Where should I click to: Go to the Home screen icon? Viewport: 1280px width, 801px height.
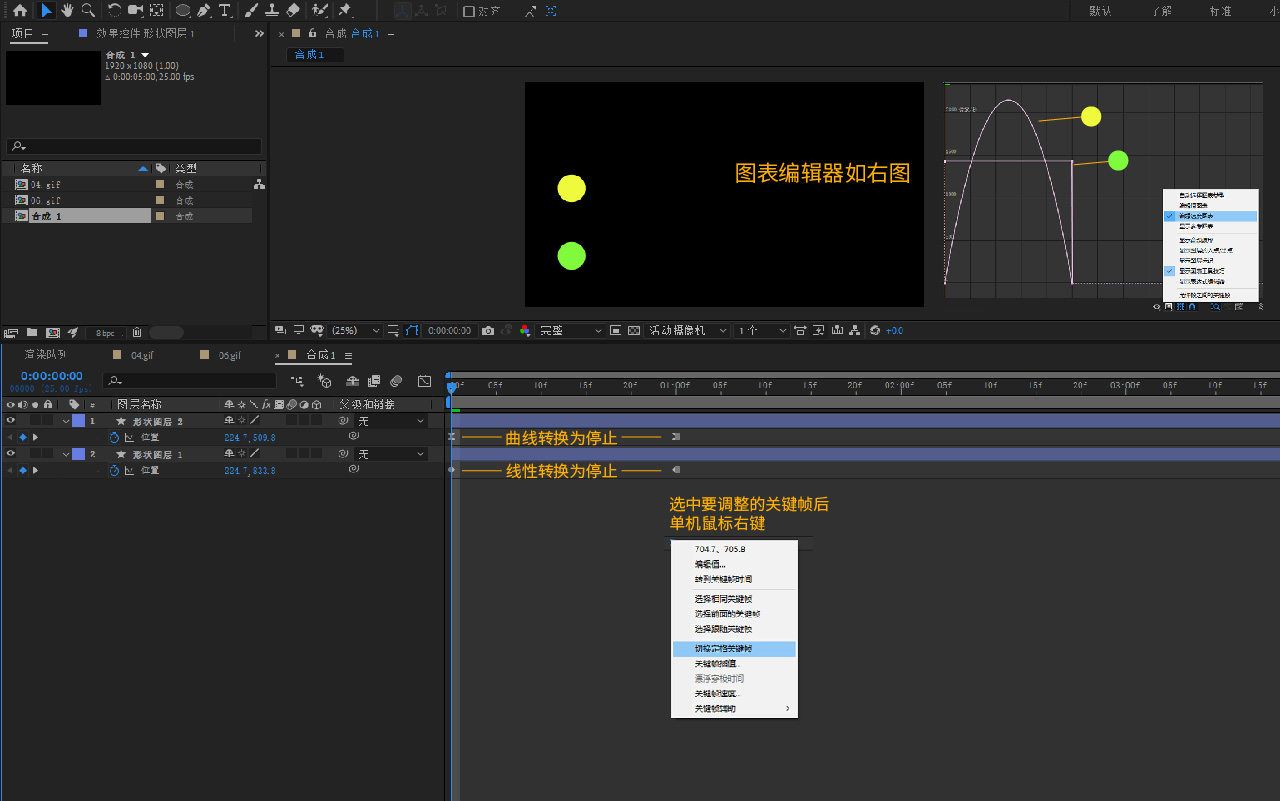coord(19,10)
